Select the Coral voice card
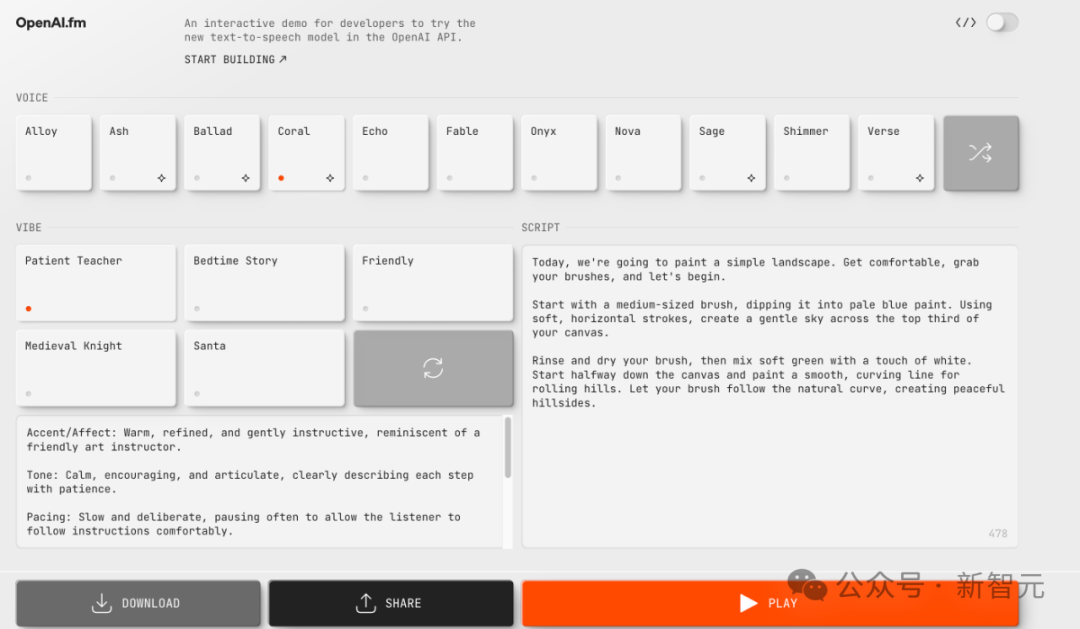The image size is (1080, 629). point(307,153)
